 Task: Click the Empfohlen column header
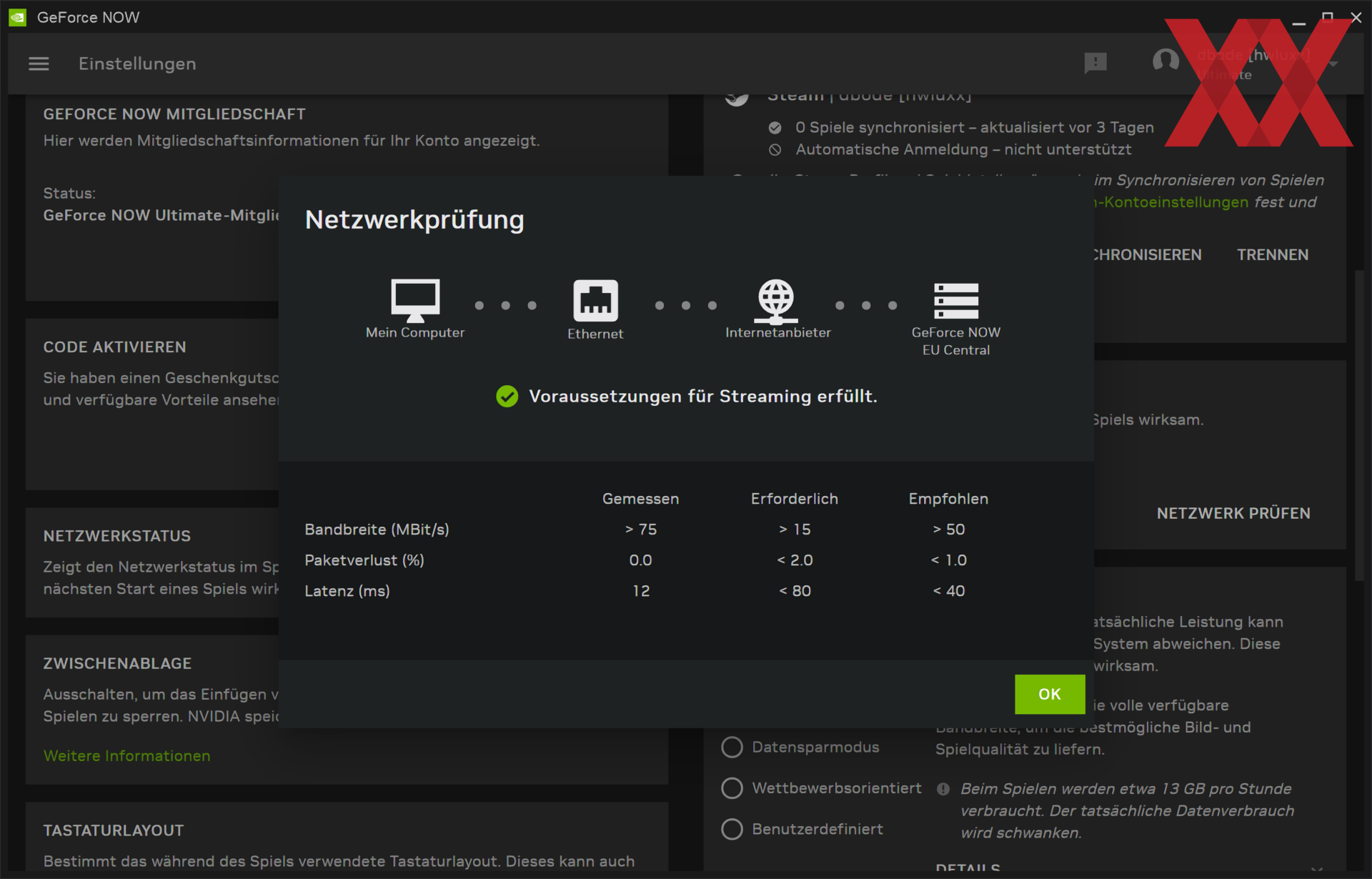tap(949, 499)
